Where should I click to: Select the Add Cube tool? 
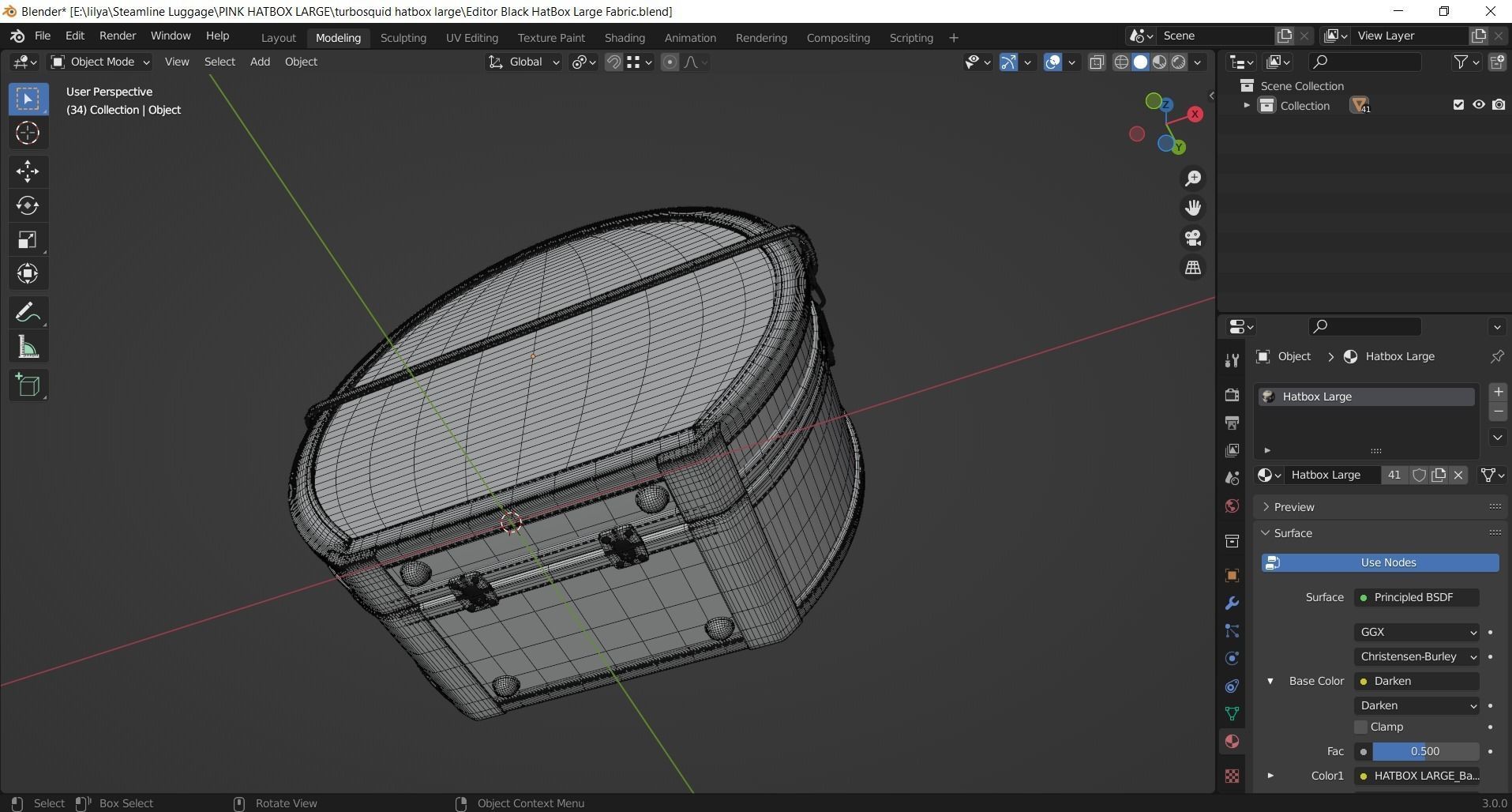(x=28, y=385)
